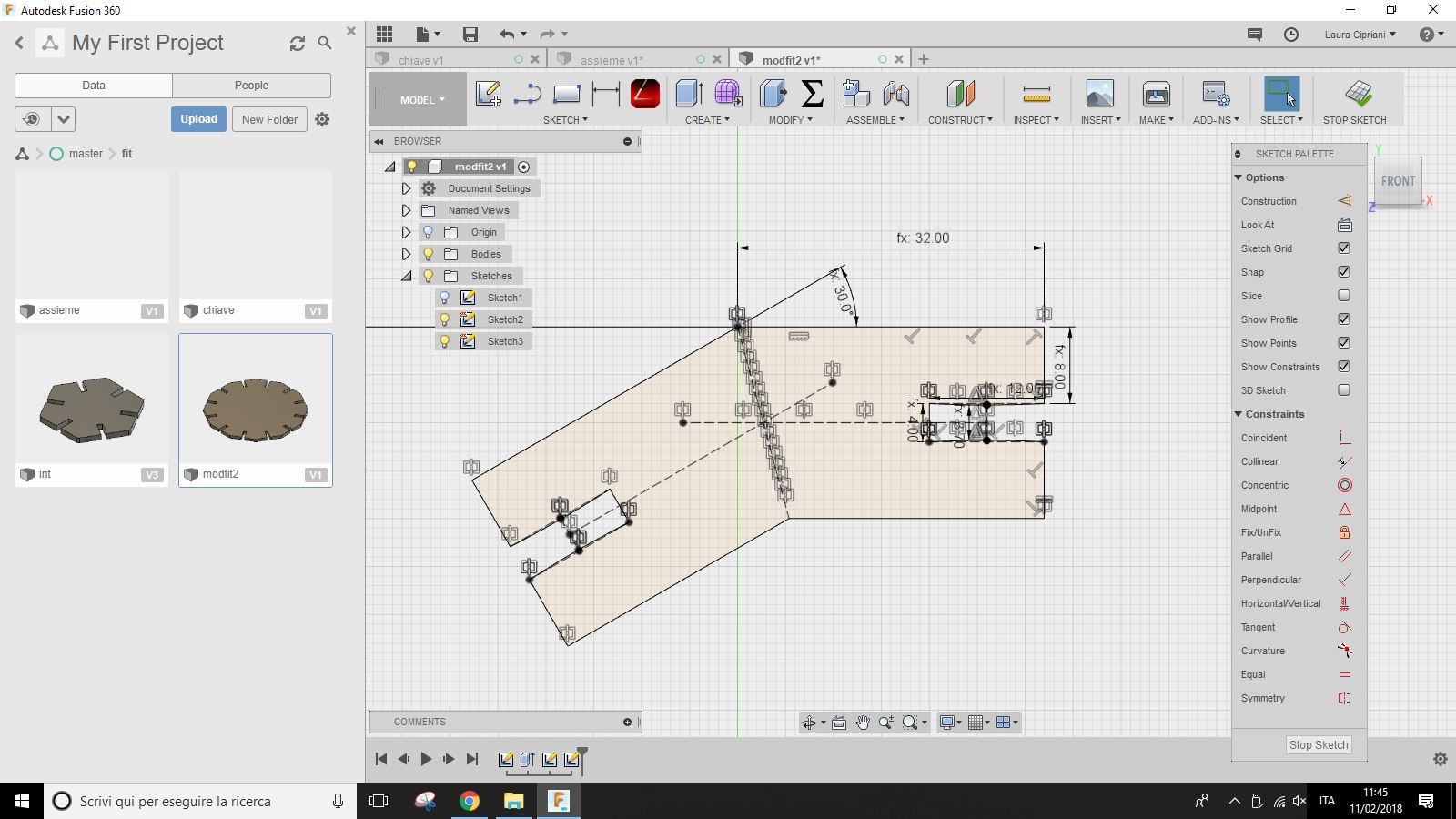Image resolution: width=1456 pixels, height=819 pixels.
Task: Open the comments notification icon
Action: pos(1255,35)
